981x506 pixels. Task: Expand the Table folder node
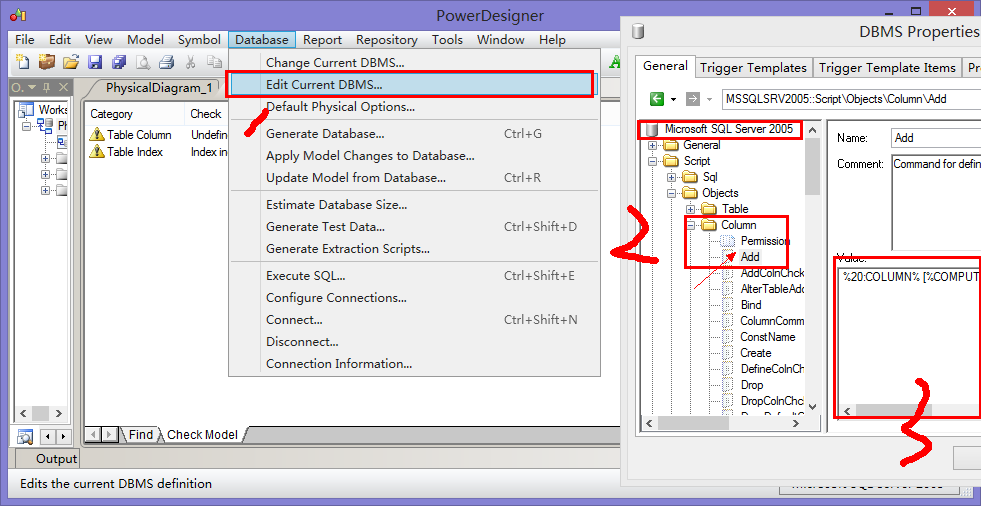pos(691,209)
